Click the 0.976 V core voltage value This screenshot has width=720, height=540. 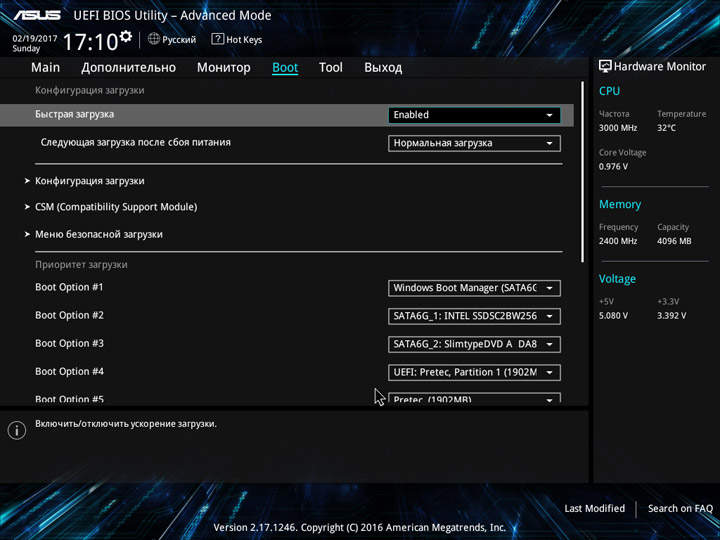point(613,167)
